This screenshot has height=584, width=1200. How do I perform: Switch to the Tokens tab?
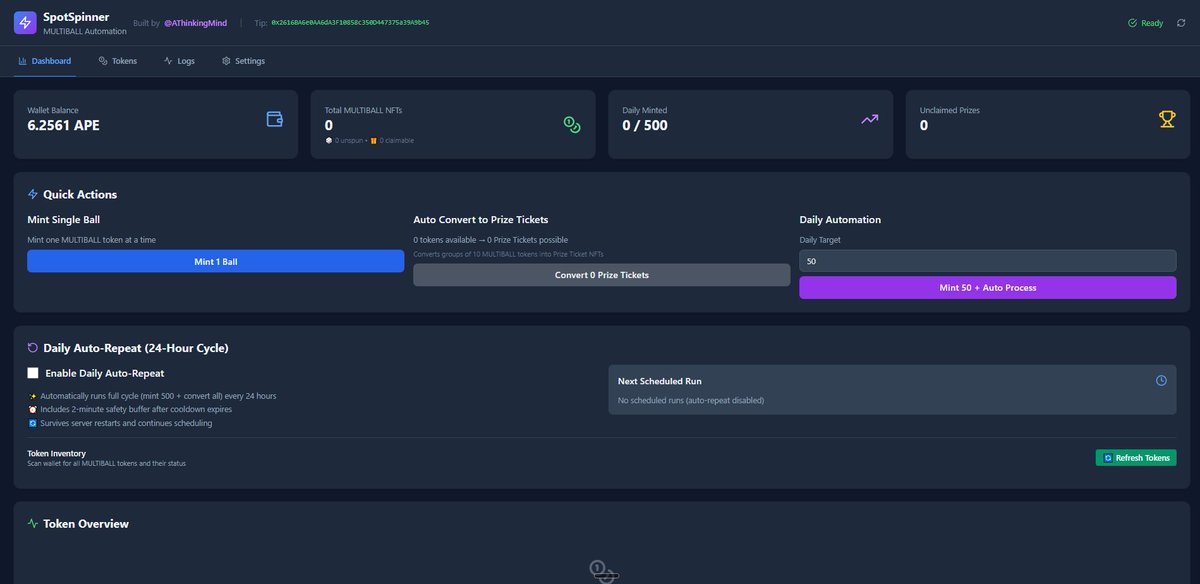point(118,61)
